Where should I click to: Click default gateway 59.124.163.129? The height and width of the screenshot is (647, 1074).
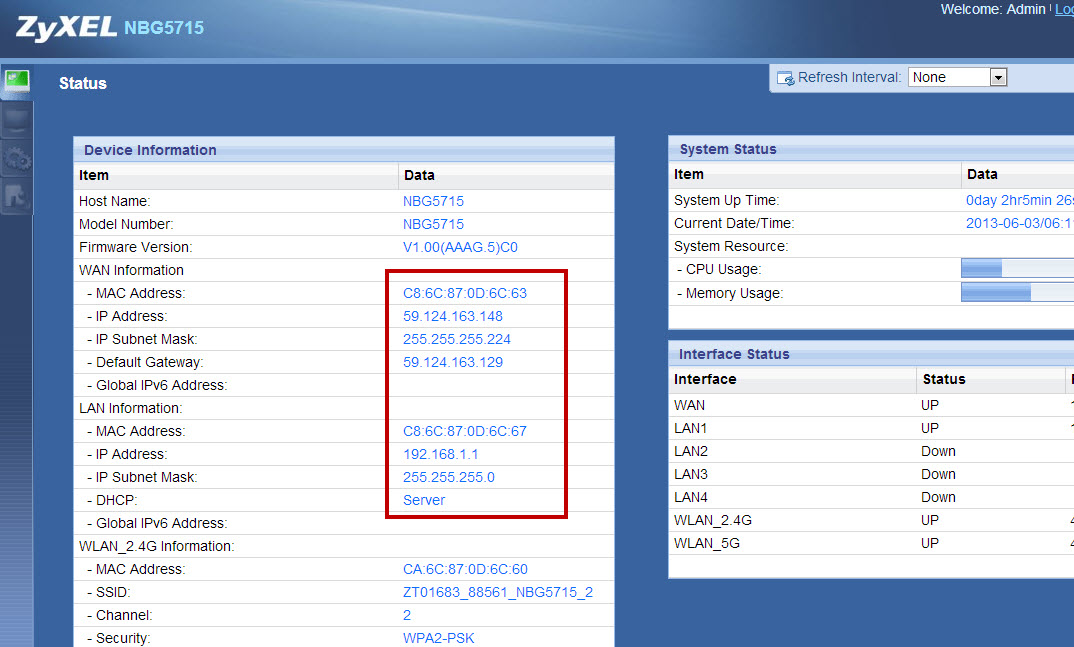[453, 362]
